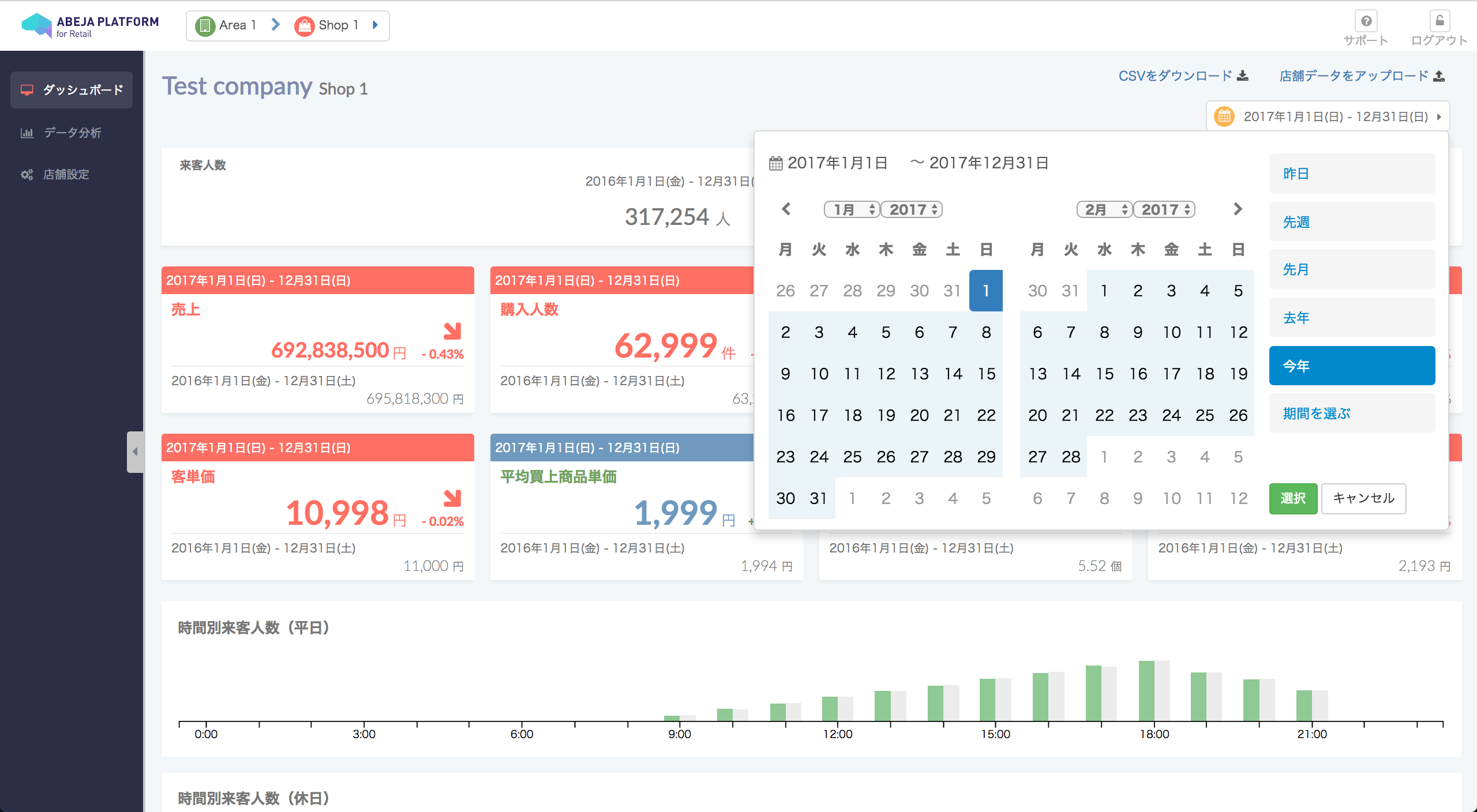The width and height of the screenshot is (1477, 812).
Task: Click the 売上 sales card title
Action: point(186,310)
